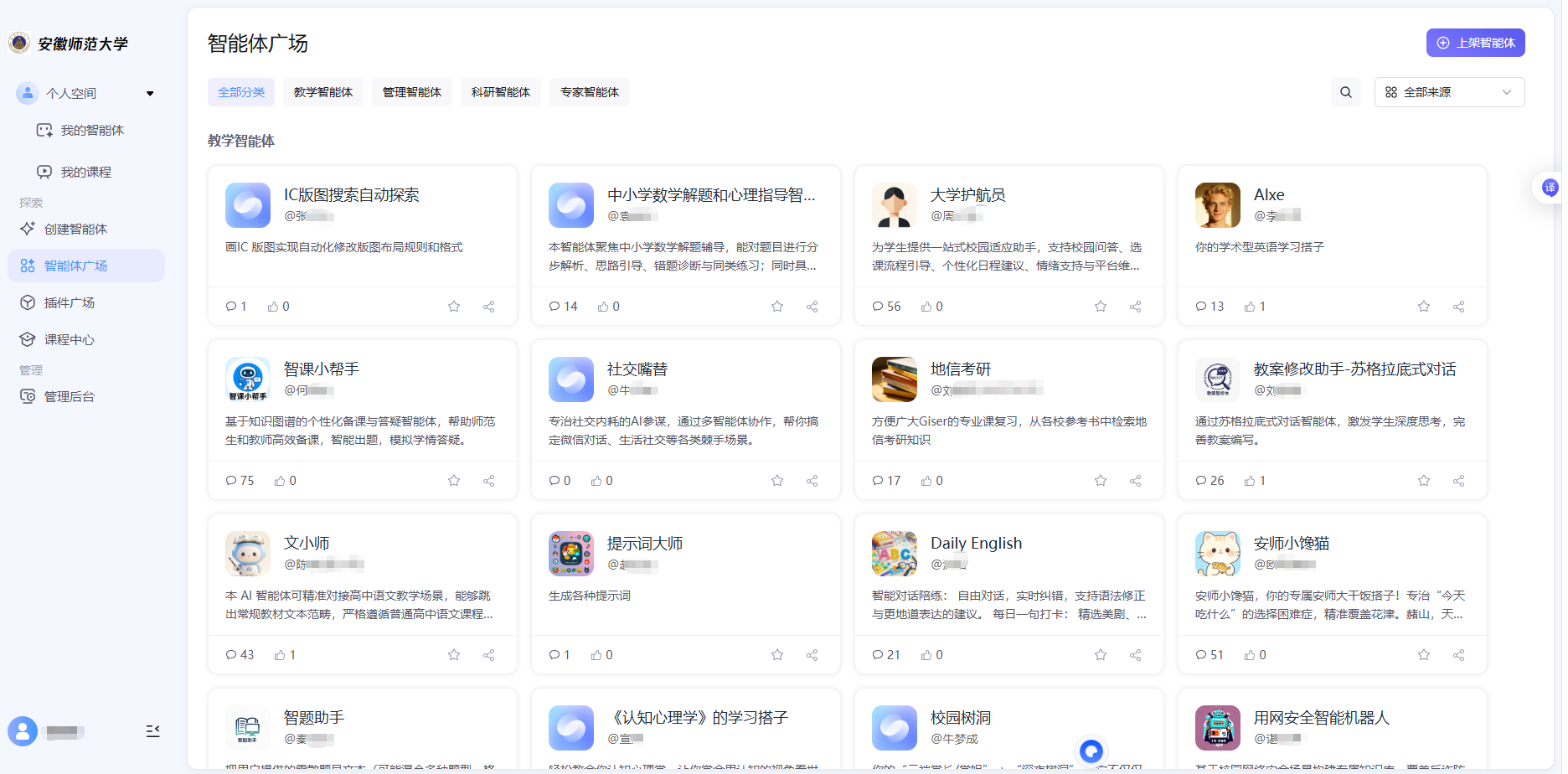Star the Daily English agent

(x=1101, y=655)
